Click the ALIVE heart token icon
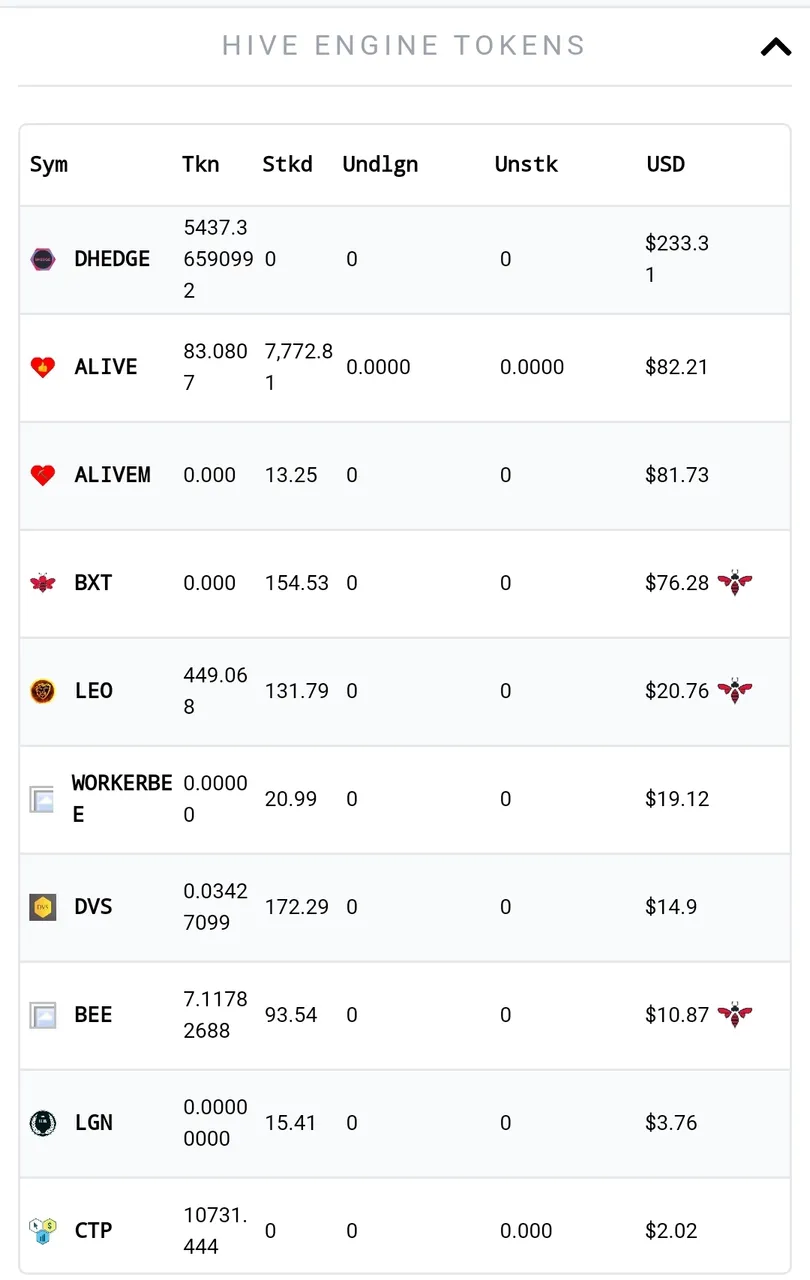 pyautogui.click(x=43, y=367)
